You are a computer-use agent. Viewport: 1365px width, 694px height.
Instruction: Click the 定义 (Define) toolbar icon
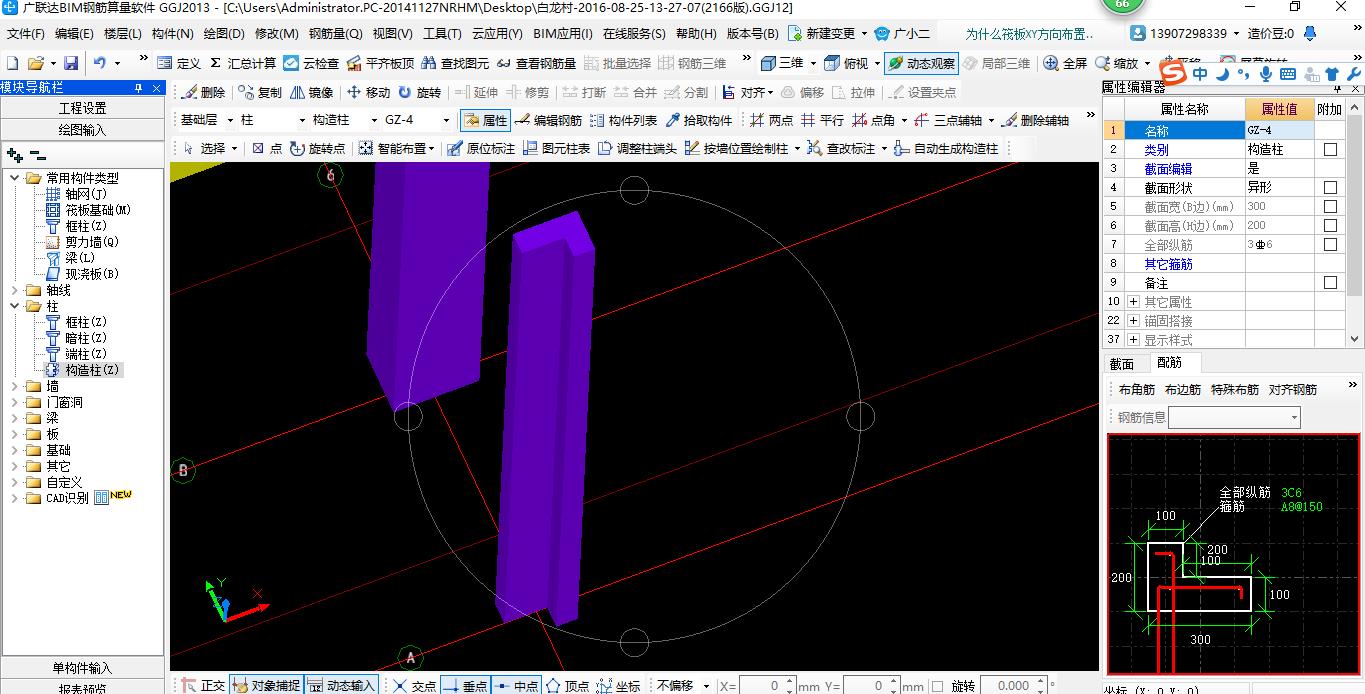pyautogui.click(x=178, y=63)
